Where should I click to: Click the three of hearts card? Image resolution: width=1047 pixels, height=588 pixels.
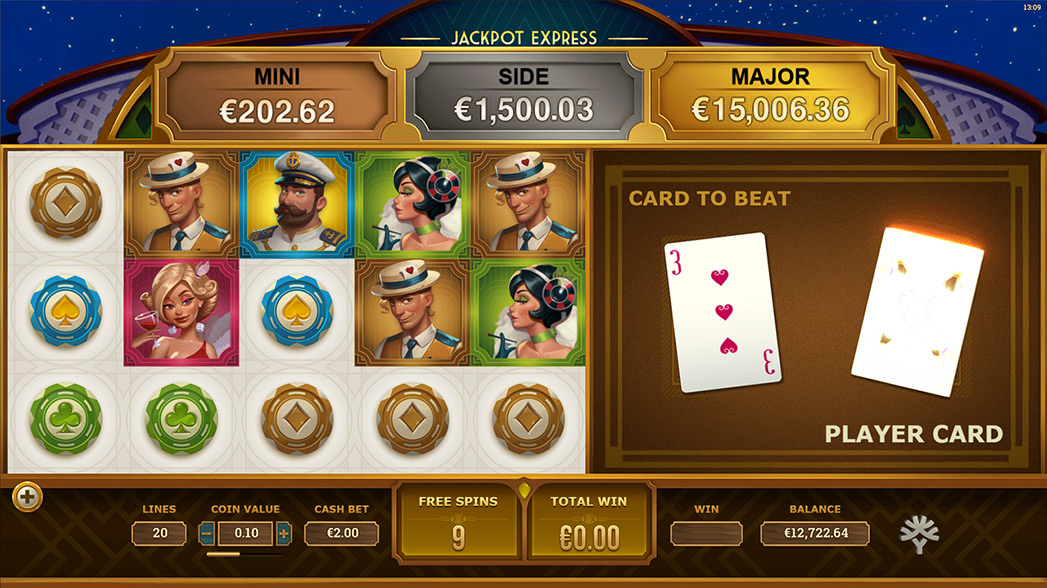click(x=722, y=312)
